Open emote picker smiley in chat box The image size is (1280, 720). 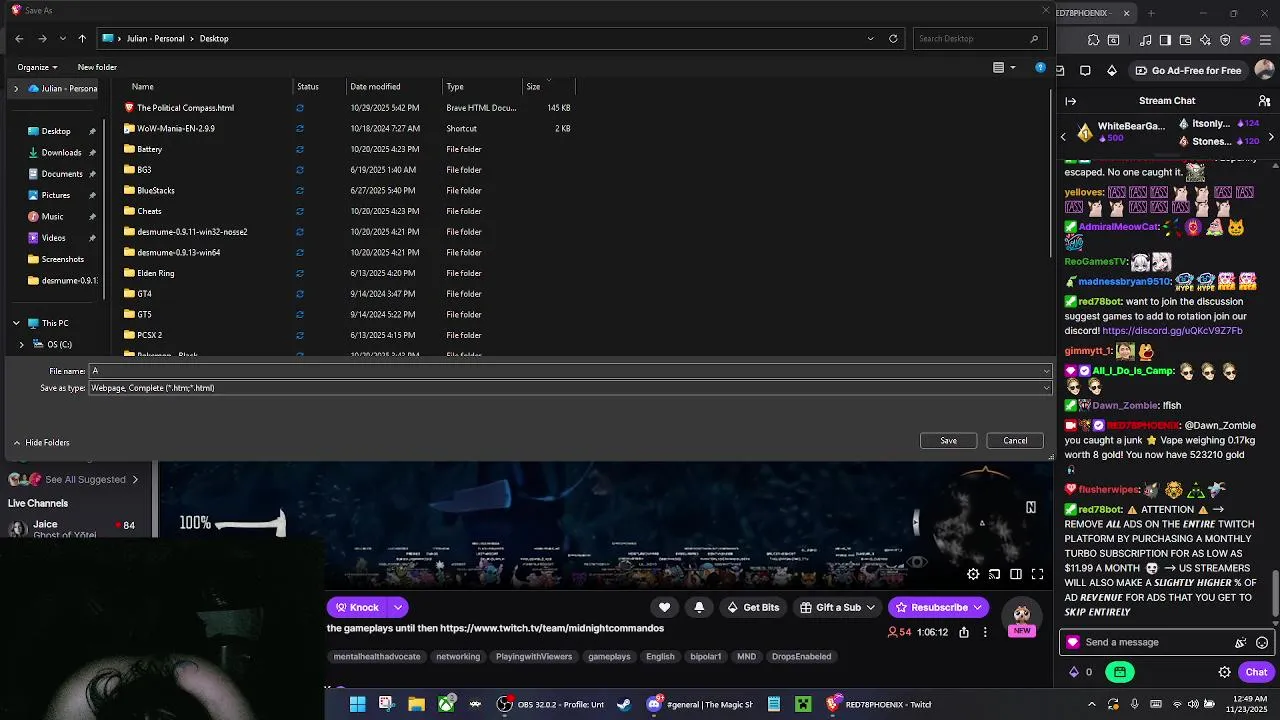pyautogui.click(x=1262, y=643)
